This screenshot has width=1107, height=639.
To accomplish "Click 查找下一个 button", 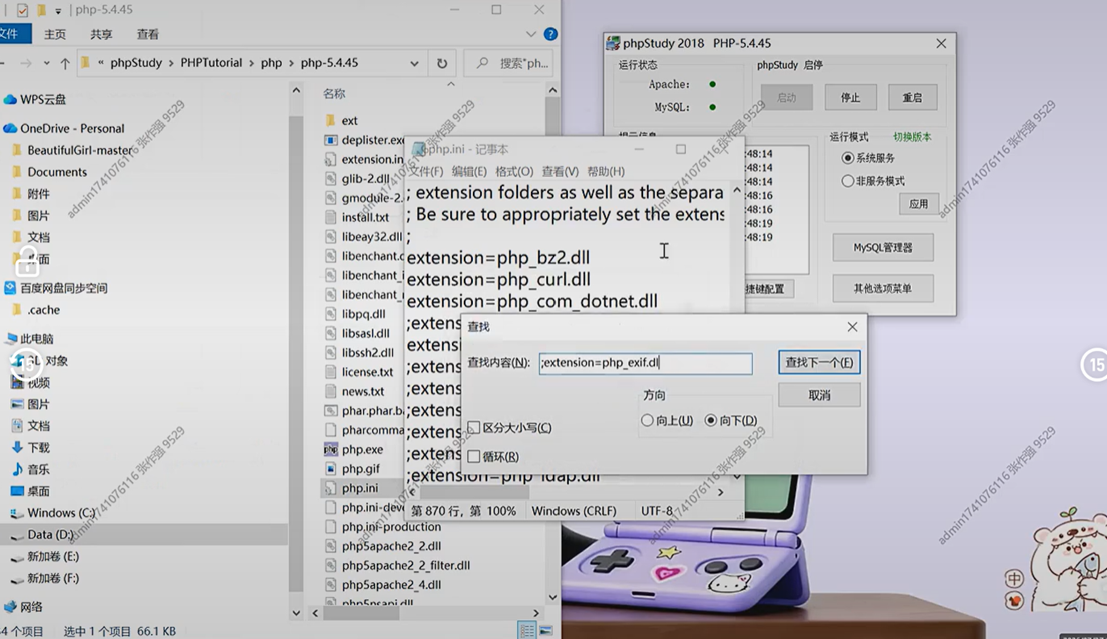I will pyautogui.click(x=819, y=362).
